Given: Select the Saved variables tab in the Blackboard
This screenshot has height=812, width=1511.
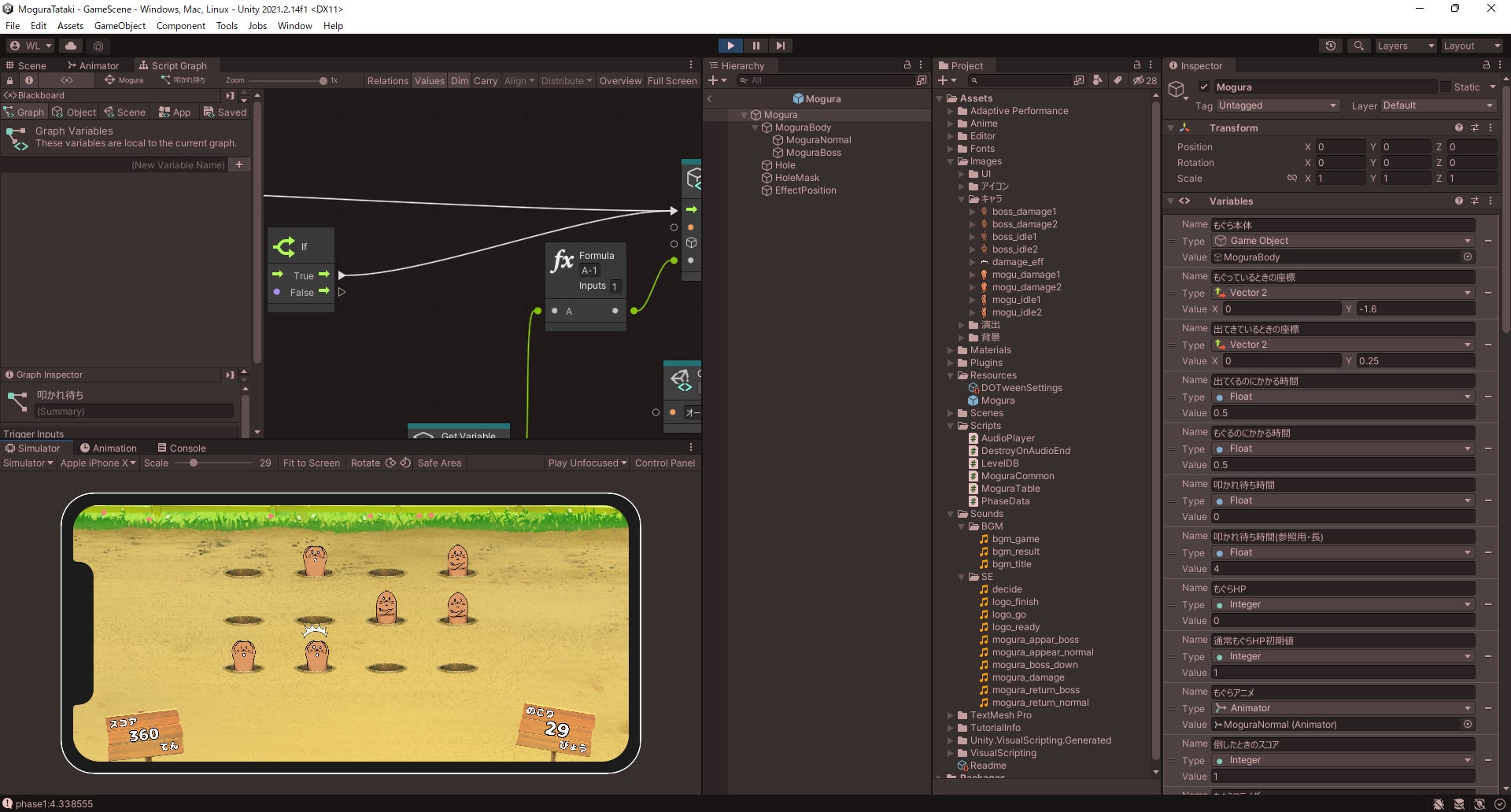Looking at the screenshot, I should click(225, 112).
